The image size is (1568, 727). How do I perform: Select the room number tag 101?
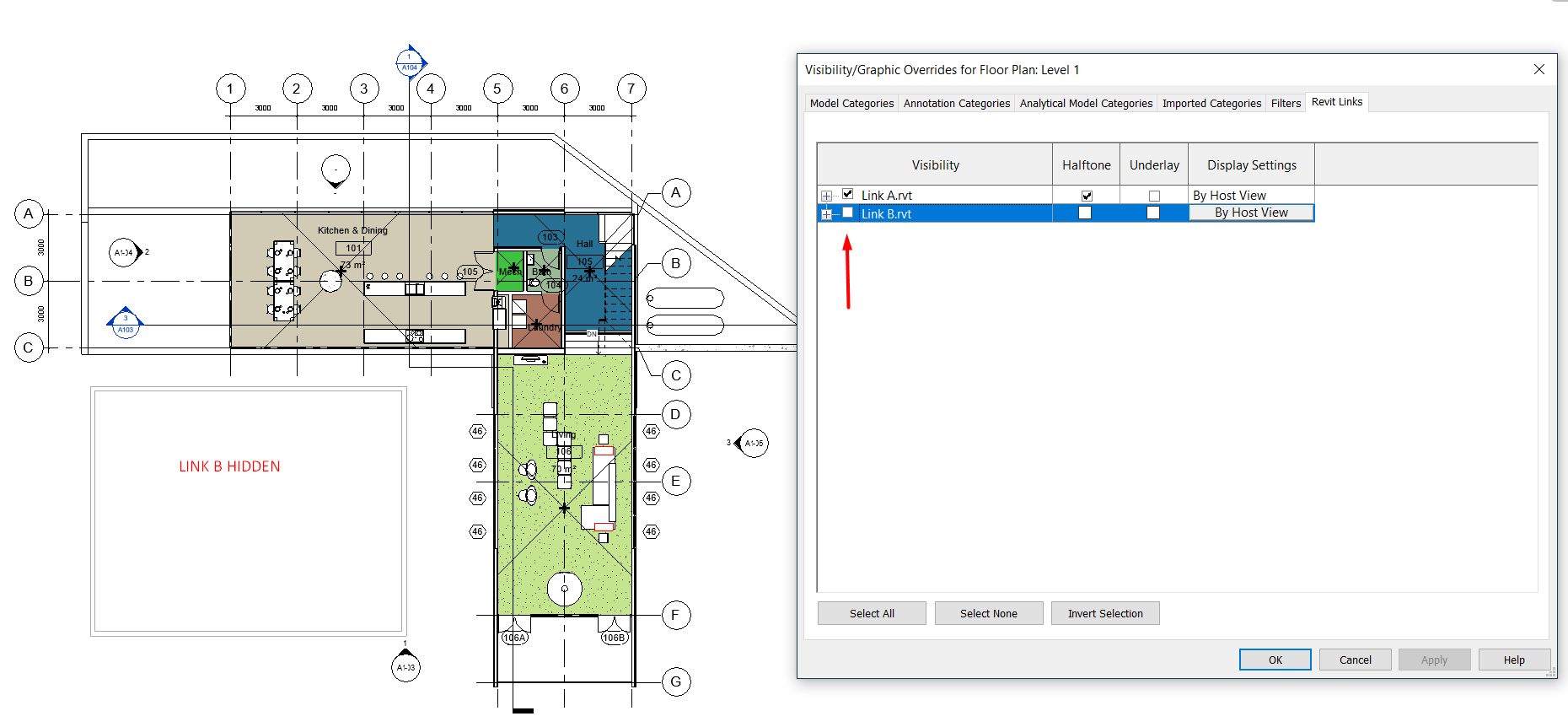point(353,248)
